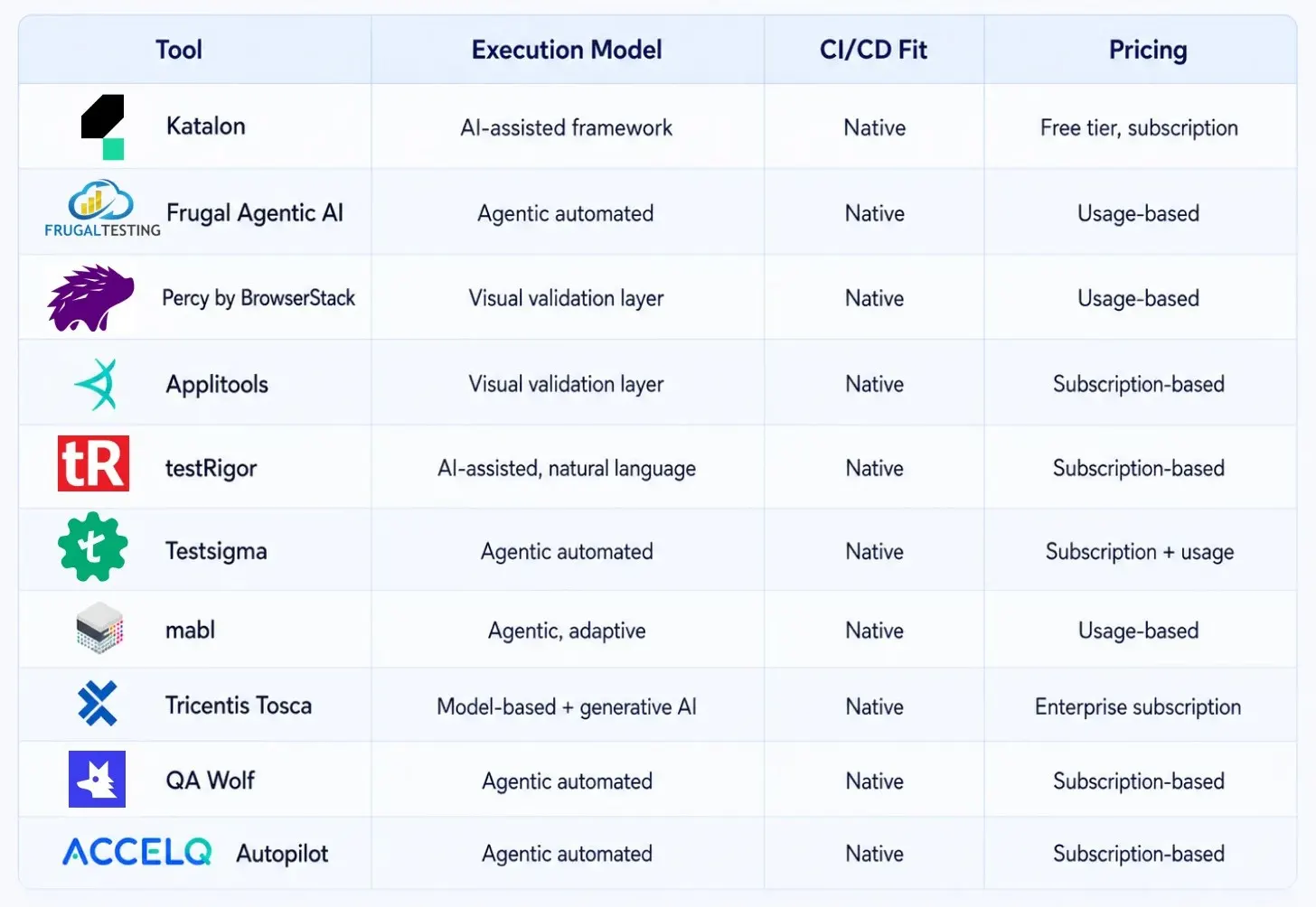Image resolution: width=1316 pixels, height=907 pixels.
Task: Click the Tool column header
Action: (179, 50)
